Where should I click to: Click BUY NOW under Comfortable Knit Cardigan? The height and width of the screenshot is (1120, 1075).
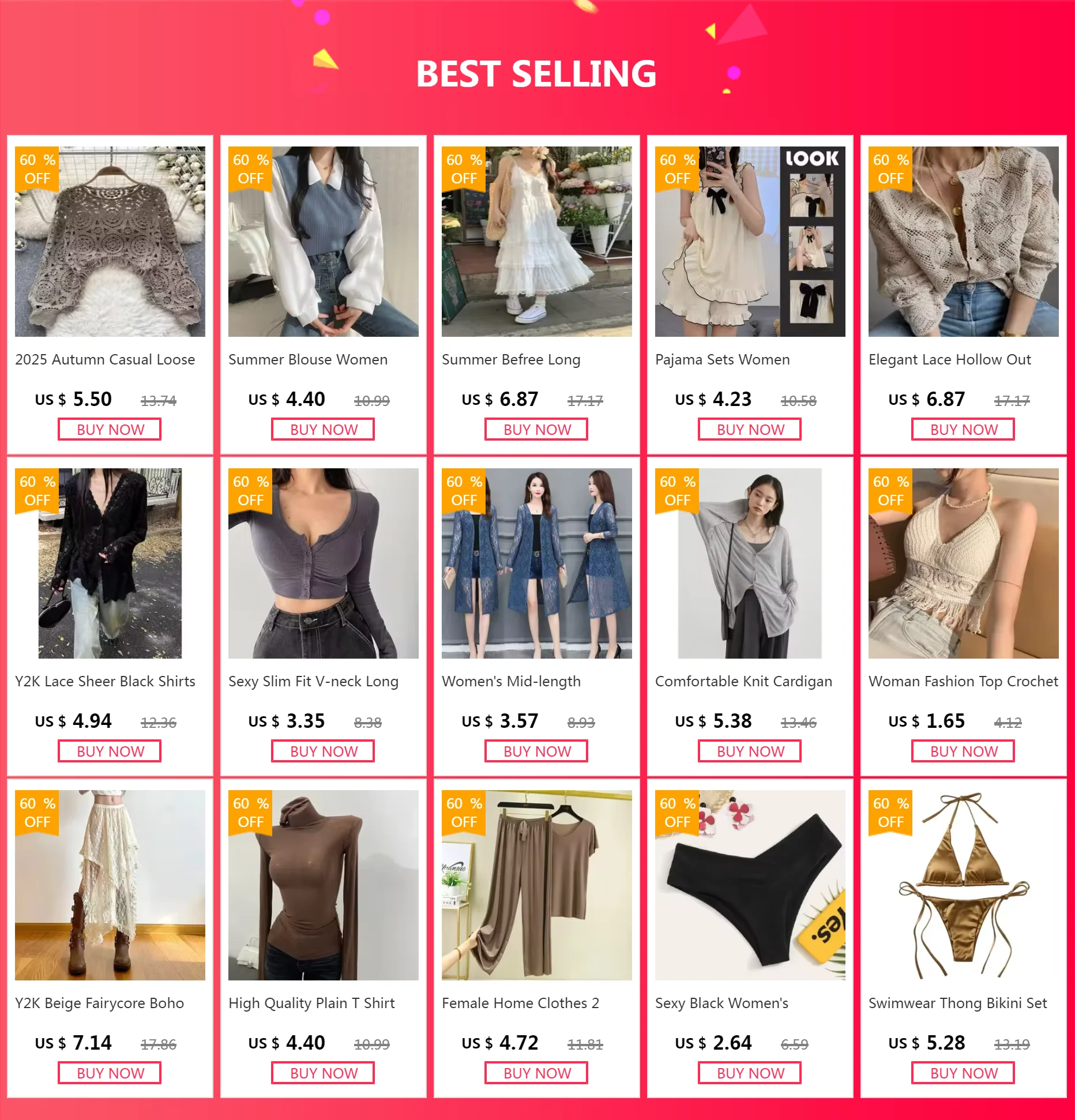point(750,751)
